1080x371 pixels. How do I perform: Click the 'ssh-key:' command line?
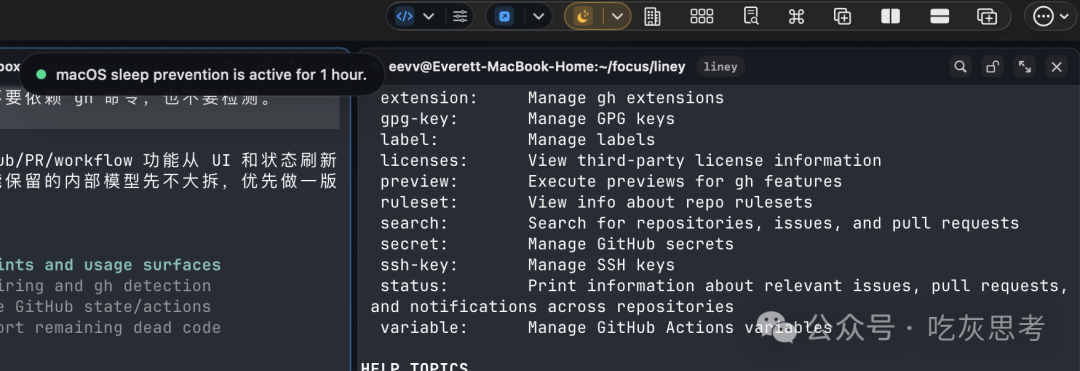(x=528, y=265)
